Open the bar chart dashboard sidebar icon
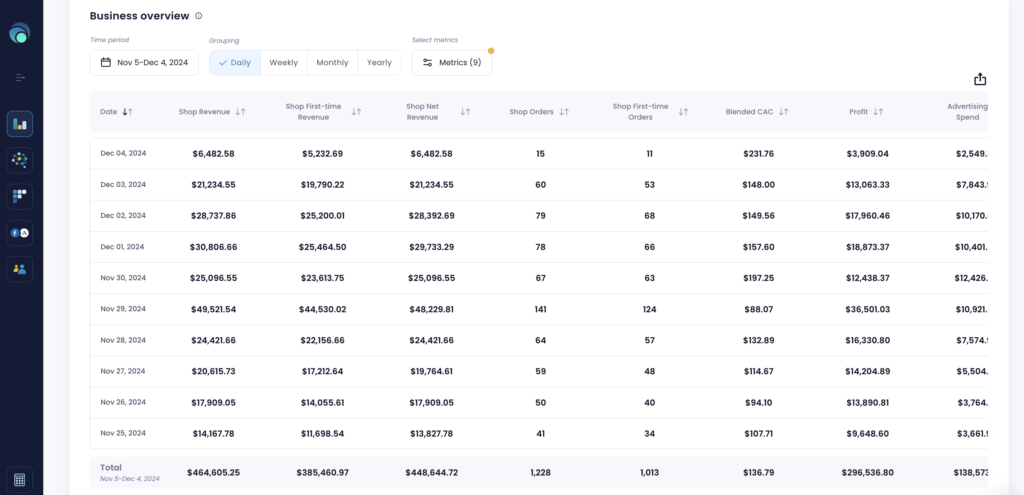 [x=20, y=124]
